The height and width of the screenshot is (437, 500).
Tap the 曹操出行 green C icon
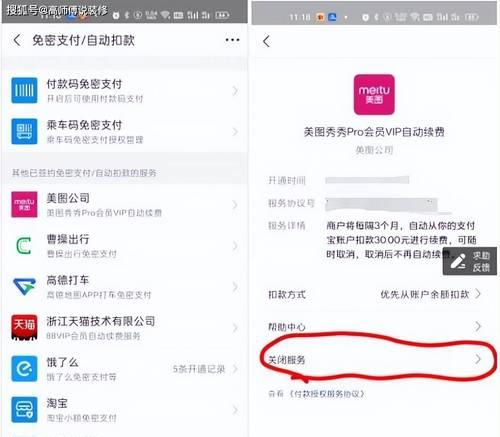coord(24,246)
